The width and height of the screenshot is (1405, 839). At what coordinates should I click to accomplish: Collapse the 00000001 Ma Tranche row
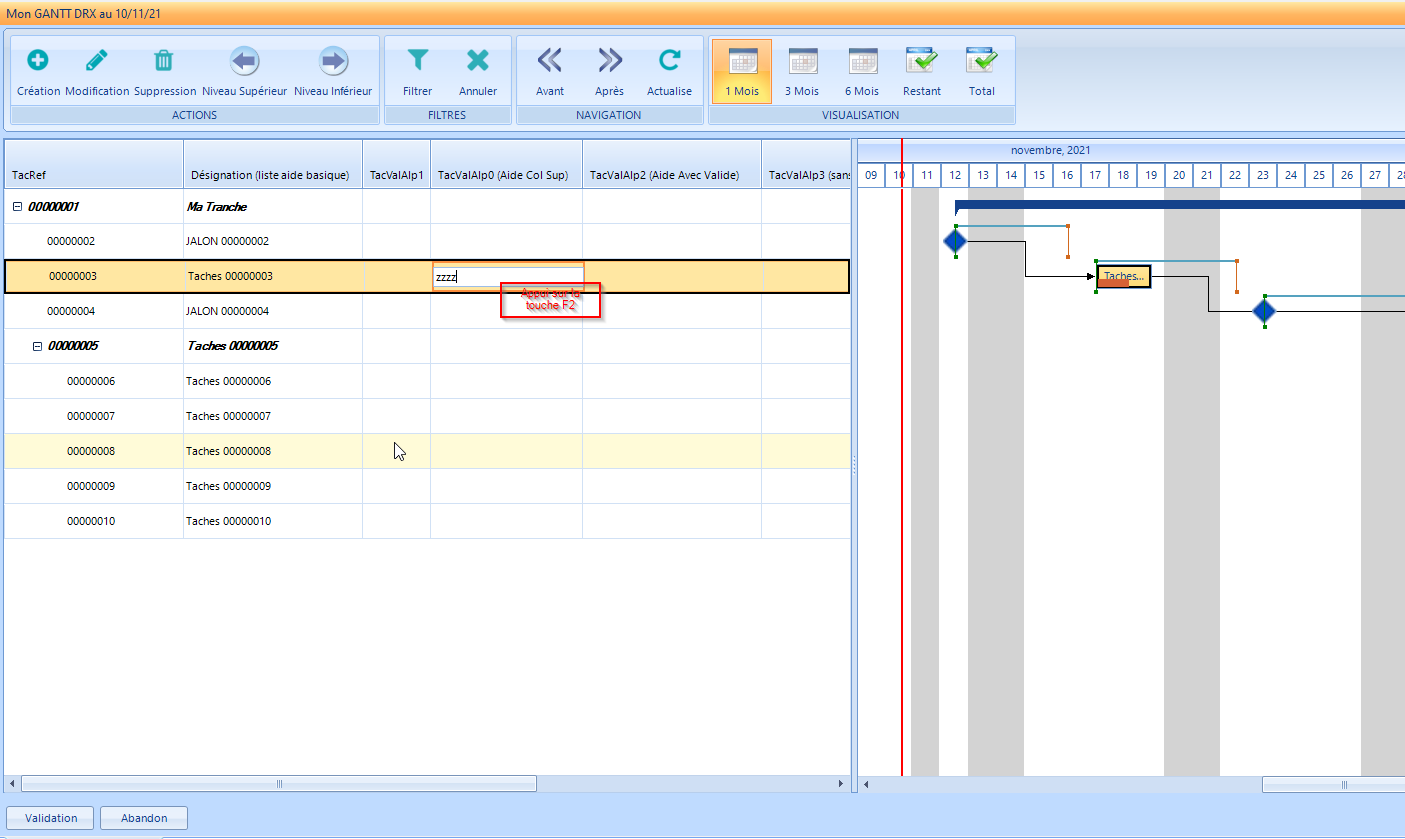pyautogui.click(x=17, y=207)
